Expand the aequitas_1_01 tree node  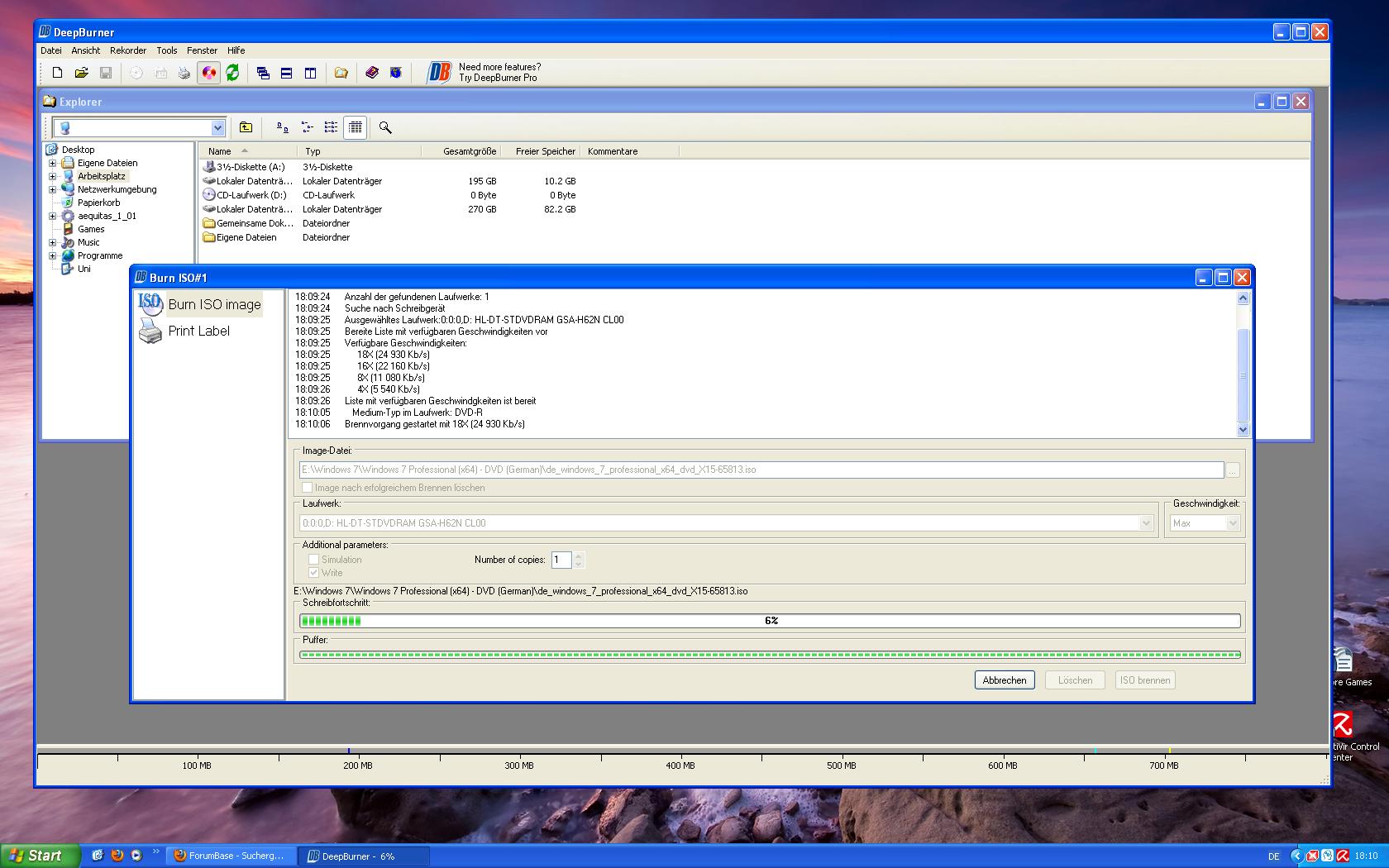[53, 216]
